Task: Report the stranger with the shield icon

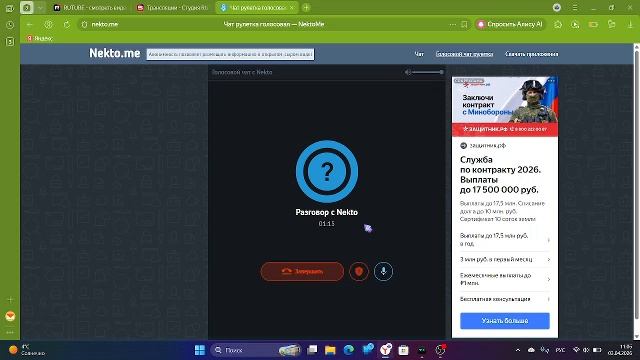Action: coord(359,271)
